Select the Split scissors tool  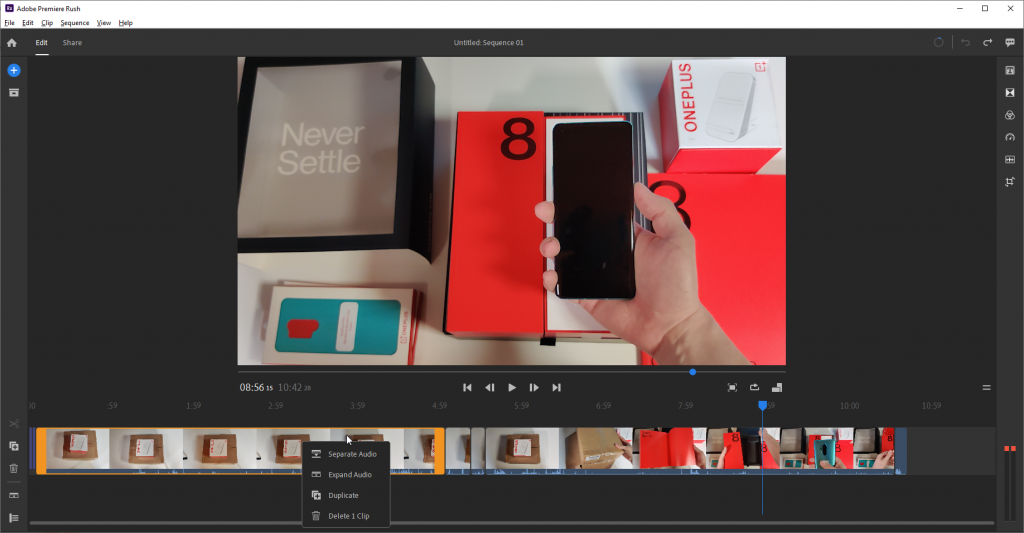[14, 424]
